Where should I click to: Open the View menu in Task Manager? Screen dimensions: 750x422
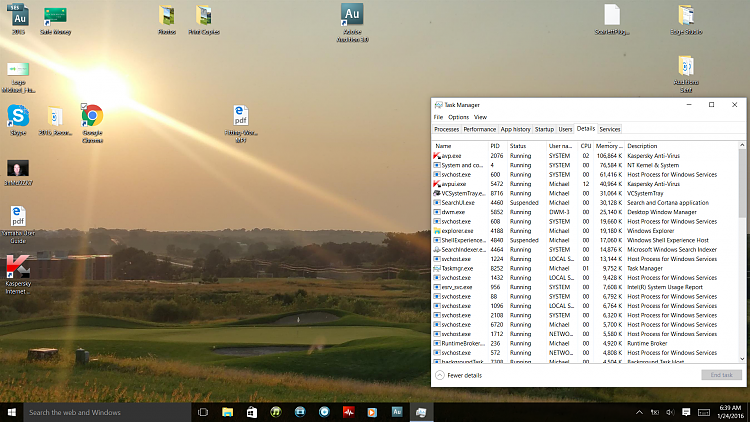click(x=480, y=117)
